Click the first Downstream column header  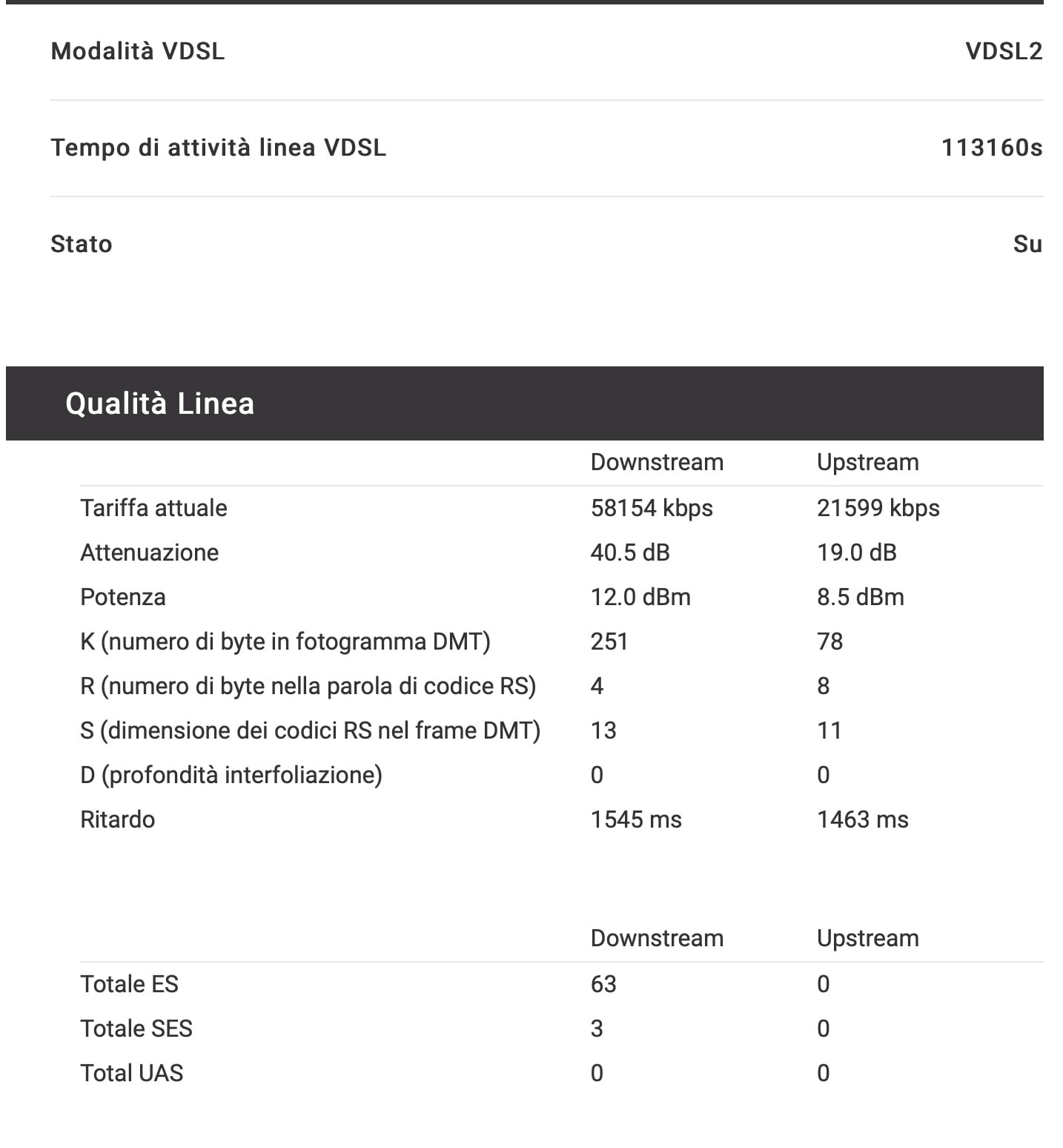click(657, 462)
